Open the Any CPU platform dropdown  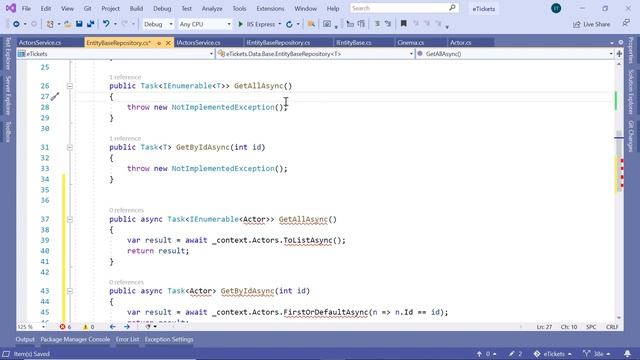coord(204,24)
